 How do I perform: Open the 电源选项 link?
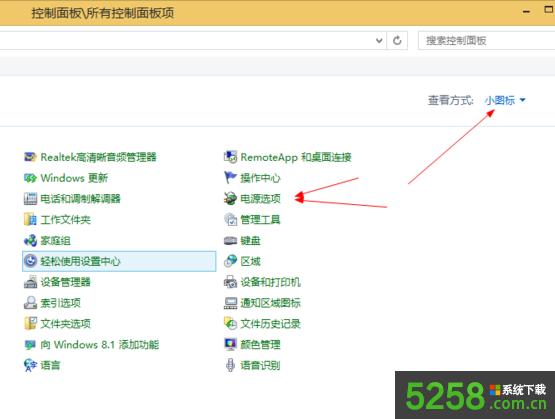pyautogui.click(x=260, y=199)
